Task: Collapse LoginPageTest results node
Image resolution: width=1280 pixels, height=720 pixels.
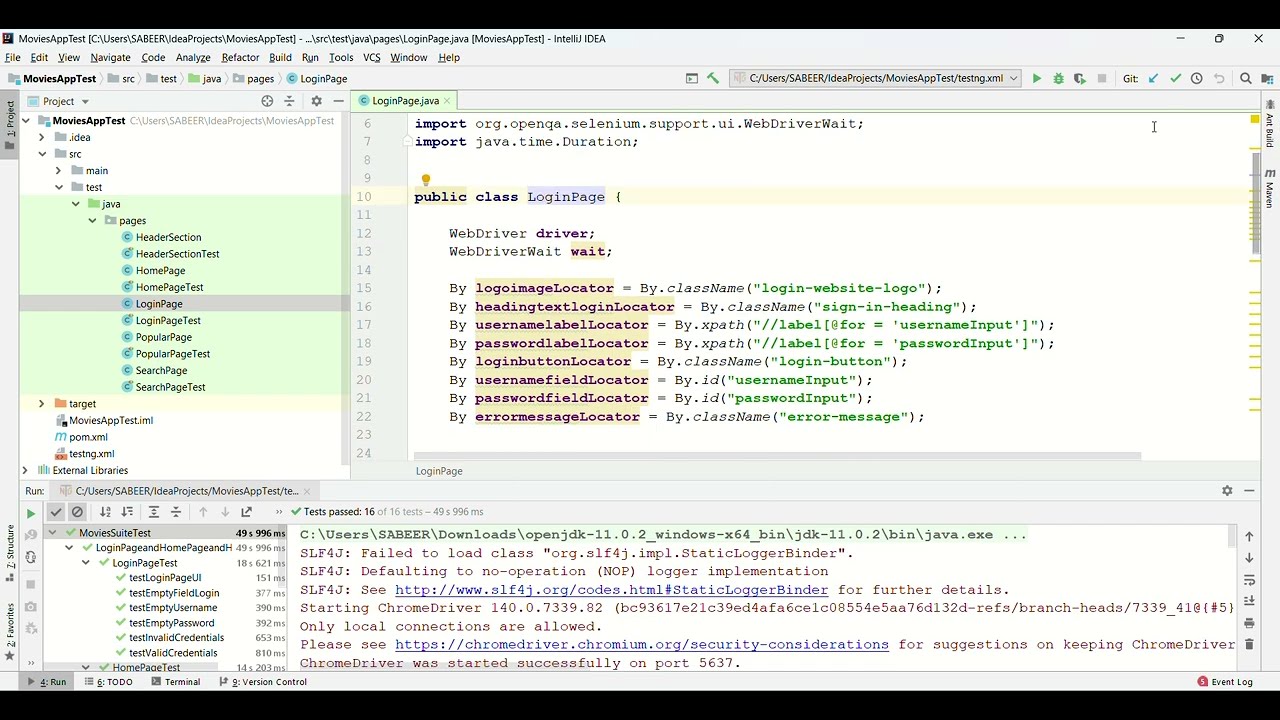Action: [x=86, y=563]
